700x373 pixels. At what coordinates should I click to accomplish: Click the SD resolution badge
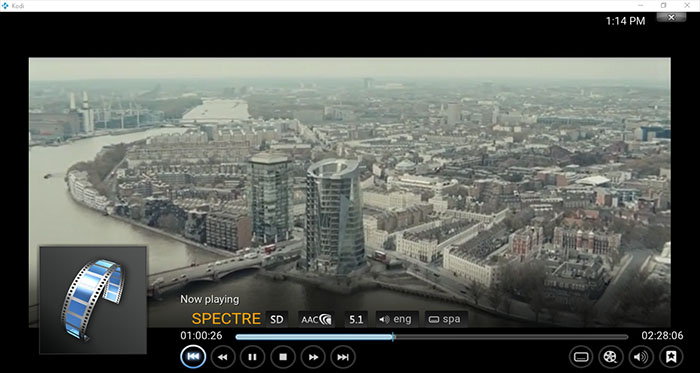coord(277,319)
